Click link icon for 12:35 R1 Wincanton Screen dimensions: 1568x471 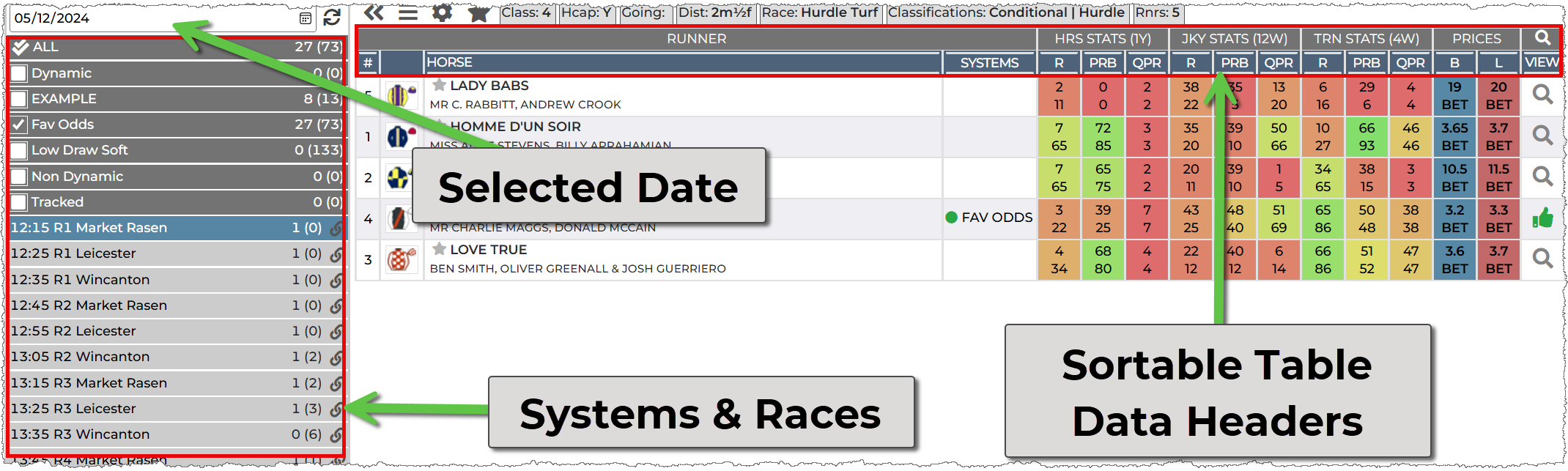coord(336,281)
